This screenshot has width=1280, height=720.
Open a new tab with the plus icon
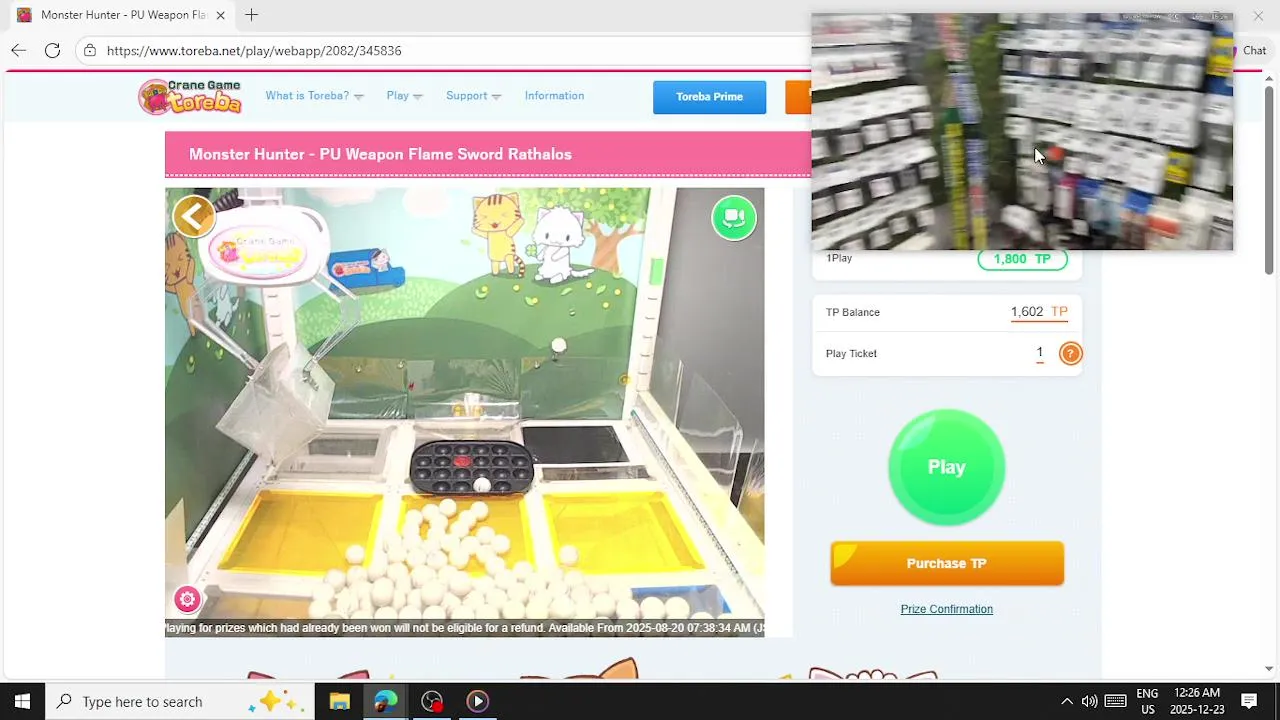click(x=251, y=15)
